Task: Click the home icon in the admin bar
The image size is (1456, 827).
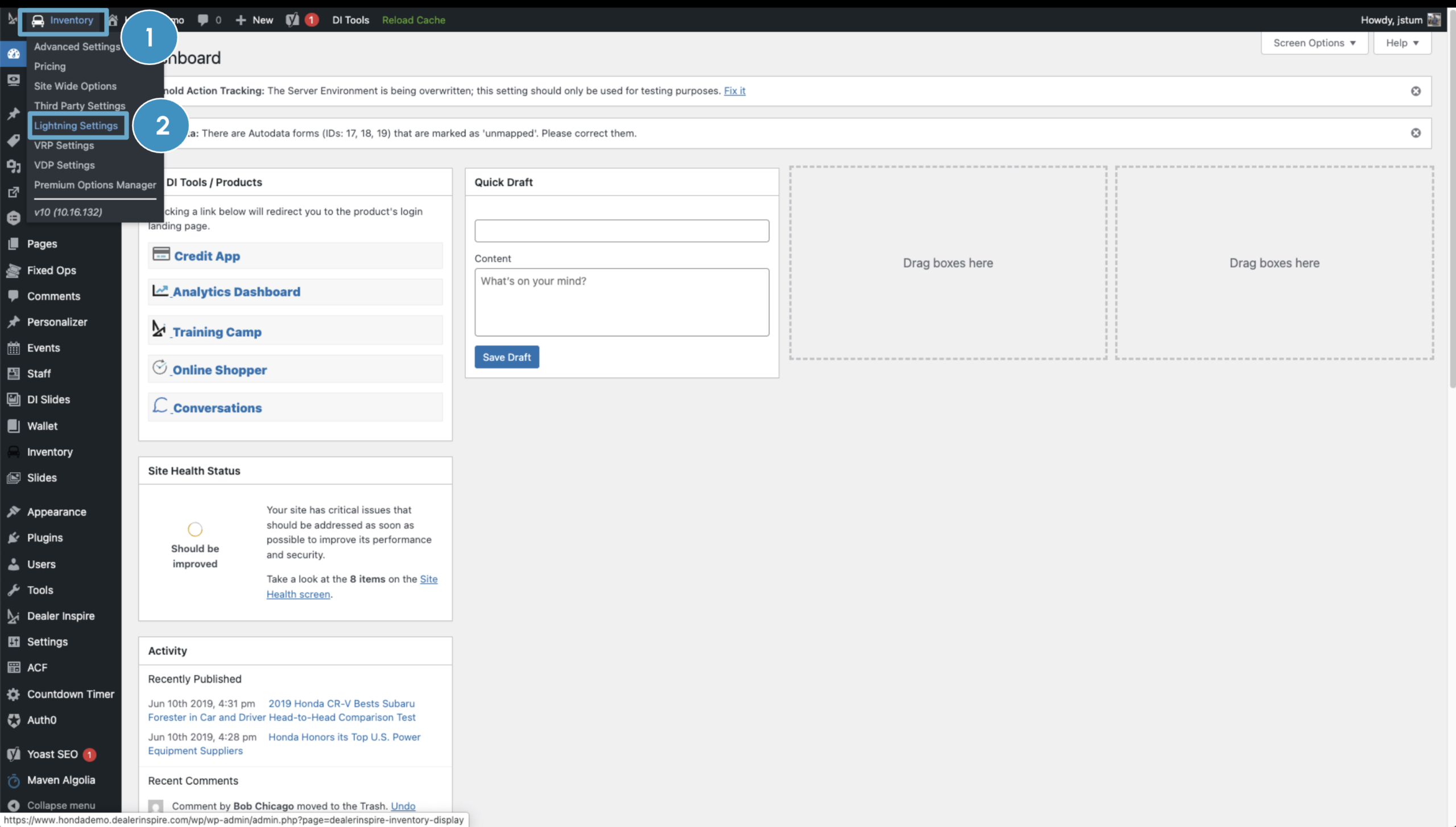Action: [113, 20]
